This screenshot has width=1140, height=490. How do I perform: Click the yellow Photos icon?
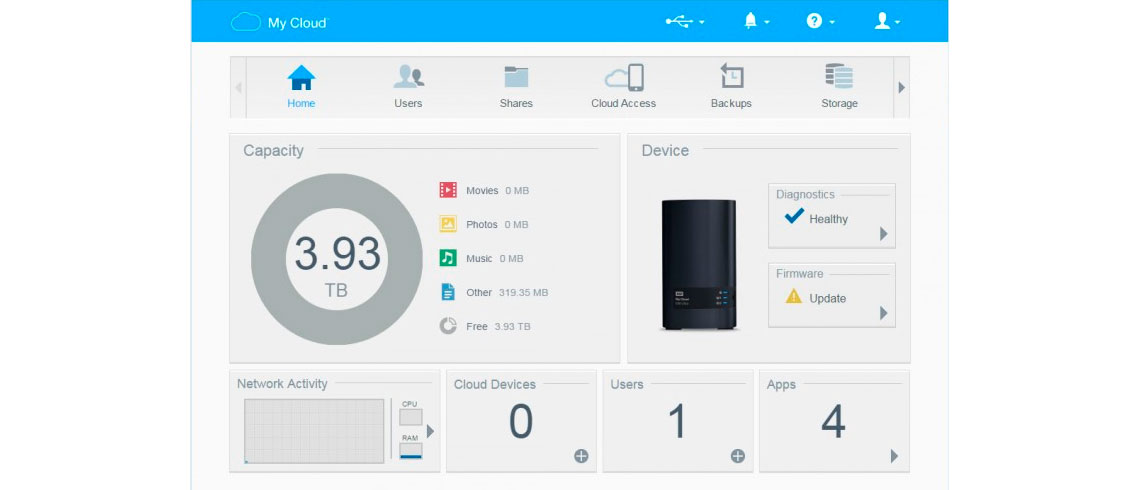448,224
